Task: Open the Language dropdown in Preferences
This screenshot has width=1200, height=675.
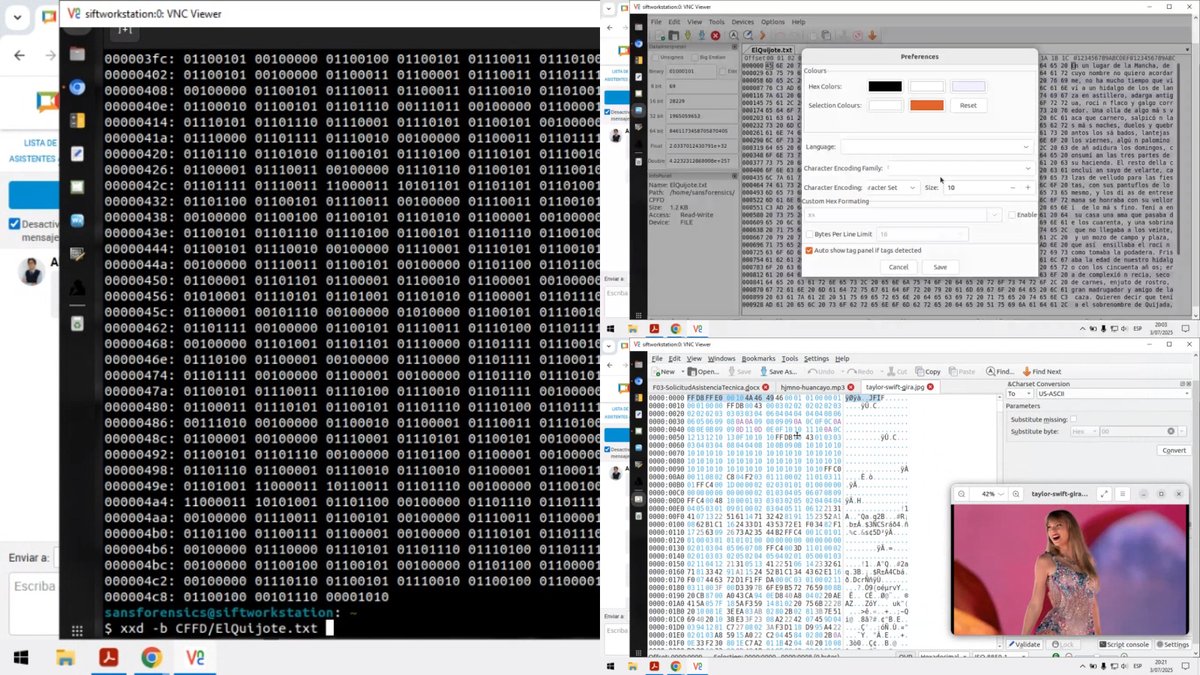Action: pos(936,147)
